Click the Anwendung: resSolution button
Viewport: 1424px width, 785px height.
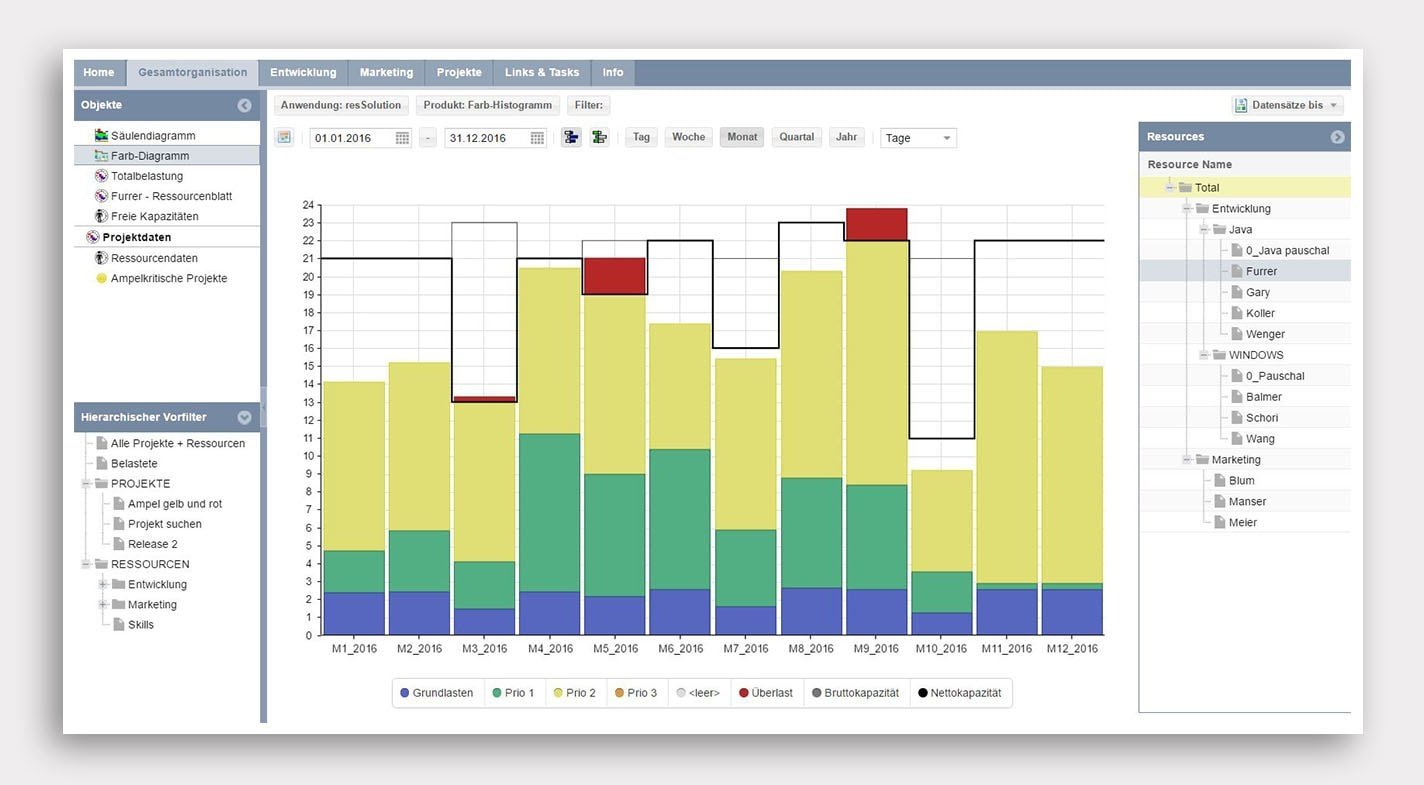click(341, 105)
